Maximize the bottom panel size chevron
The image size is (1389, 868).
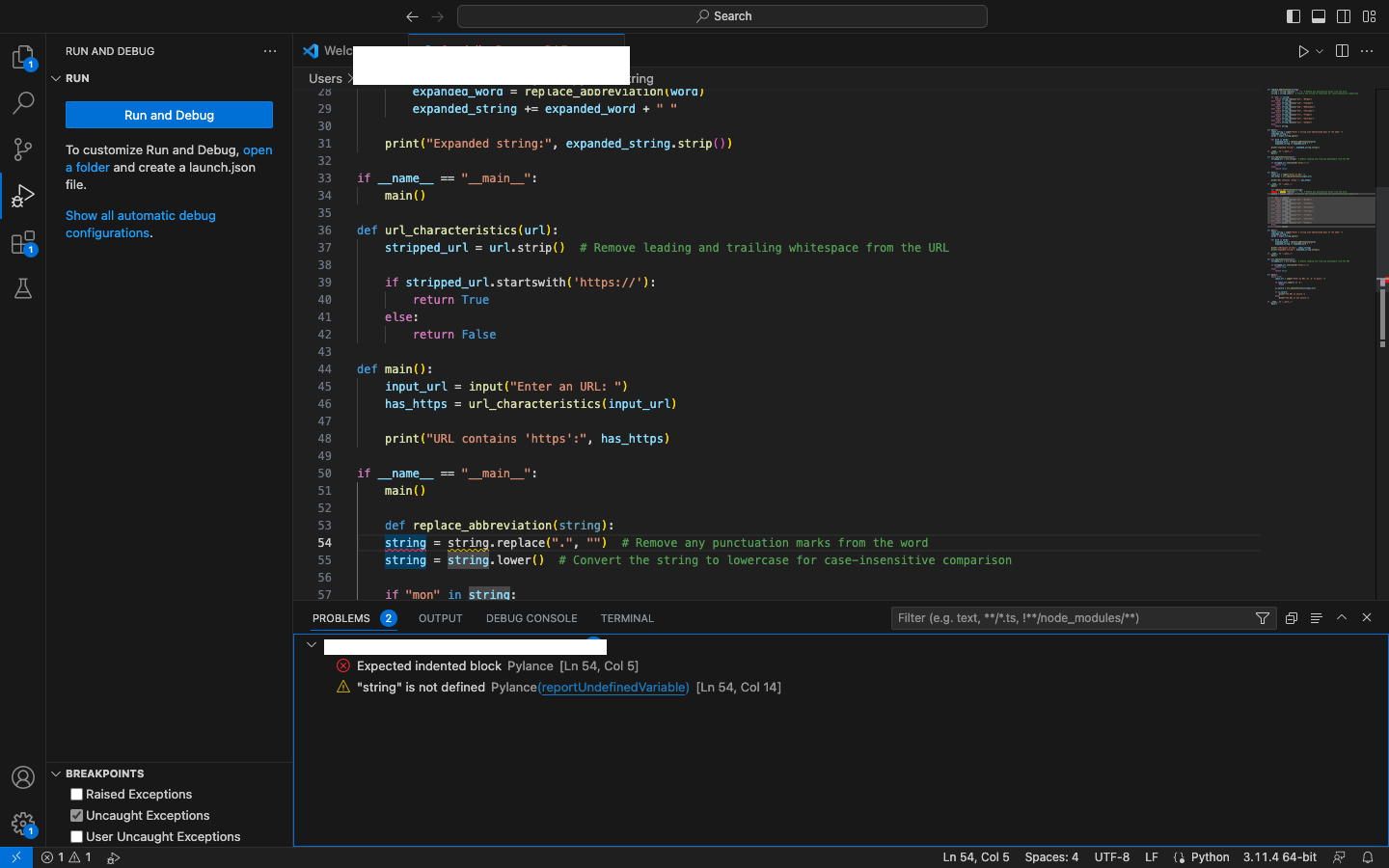coord(1342,617)
